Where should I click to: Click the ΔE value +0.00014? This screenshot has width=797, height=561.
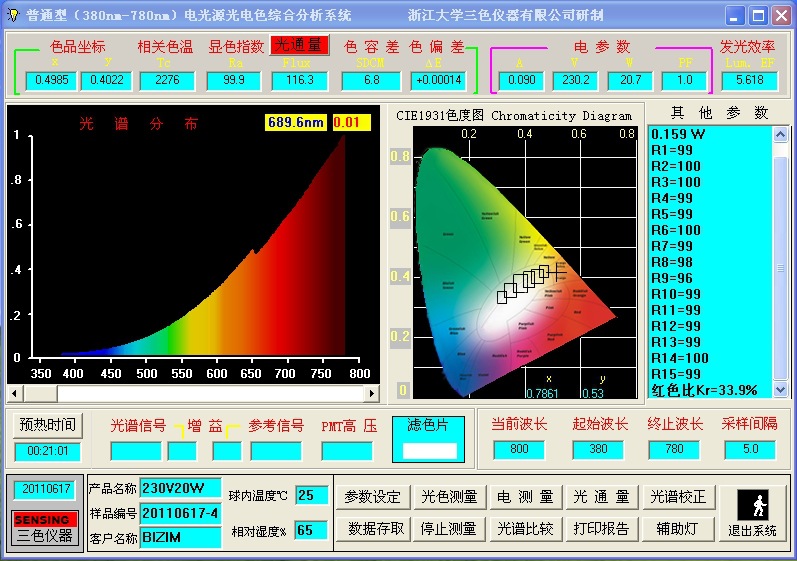tap(438, 80)
